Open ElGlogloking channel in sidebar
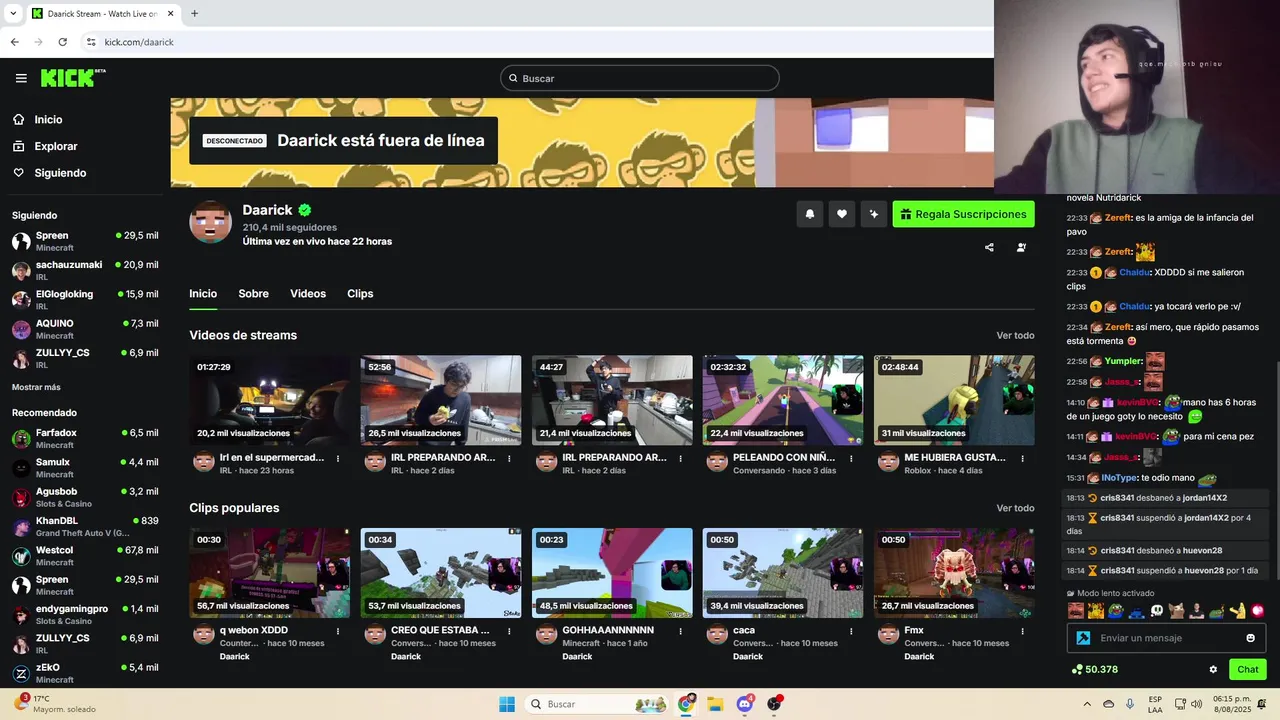This screenshot has width=1280, height=720. (84, 300)
